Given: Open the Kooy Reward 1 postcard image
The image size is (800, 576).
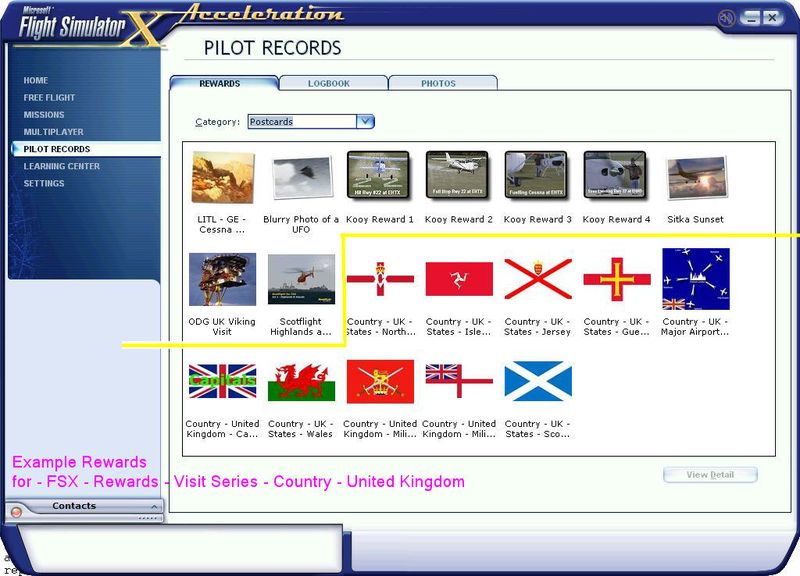Looking at the screenshot, I should click(380, 174).
